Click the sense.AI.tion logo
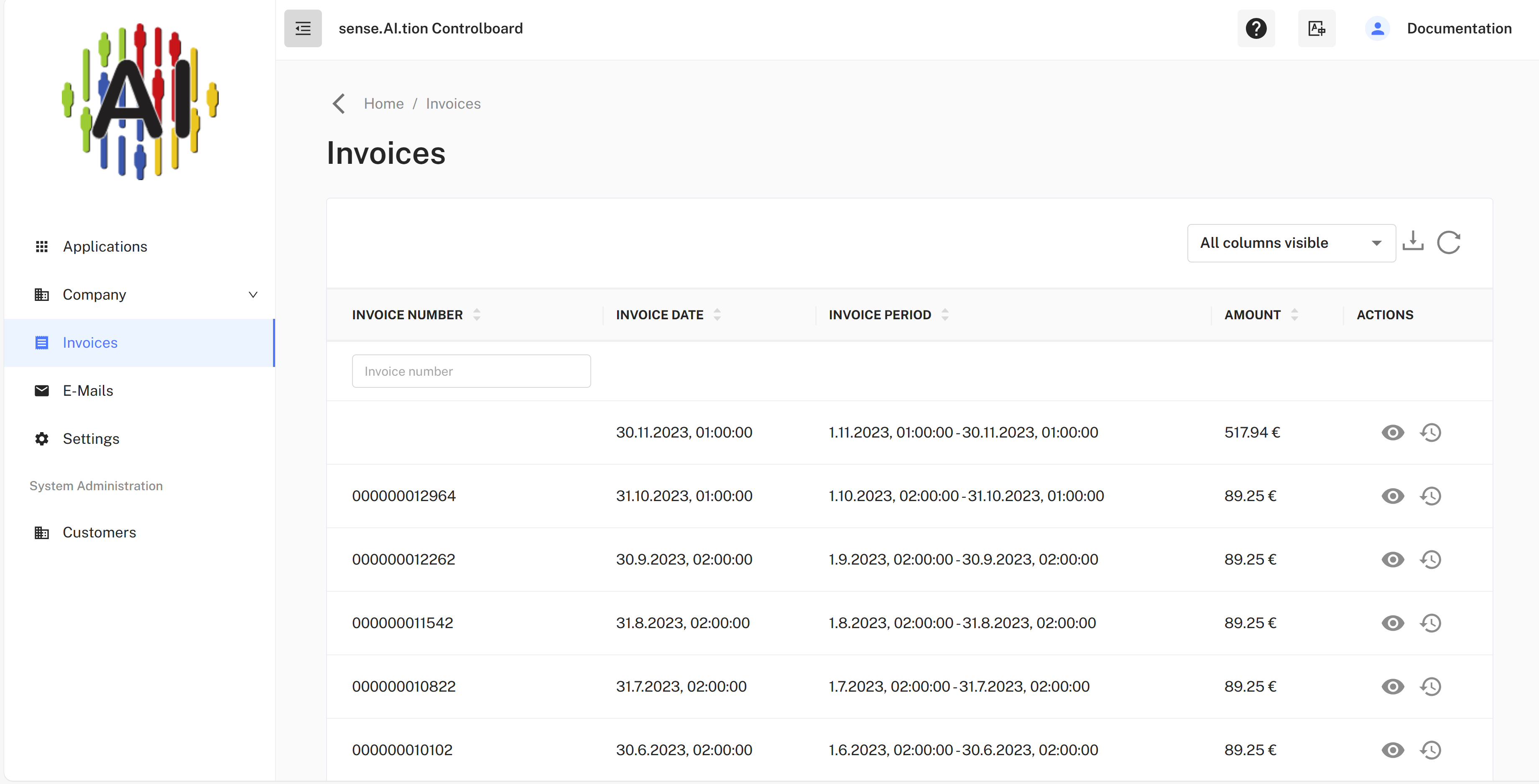Image resolution: width=1539 pixels, height=784 pixels. [x=140, y=102]
